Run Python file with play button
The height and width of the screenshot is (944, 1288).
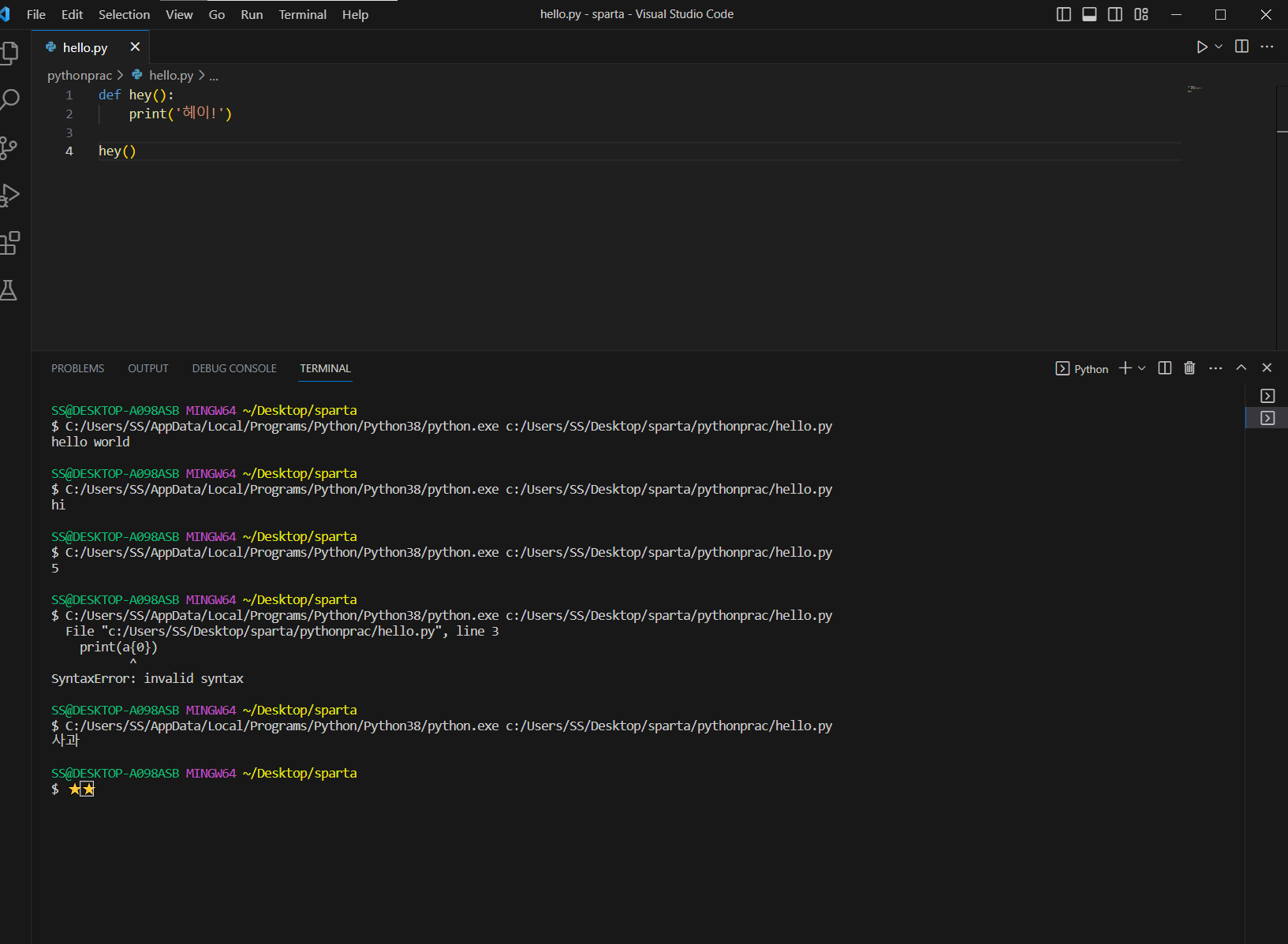click(x=1201, y=47)
